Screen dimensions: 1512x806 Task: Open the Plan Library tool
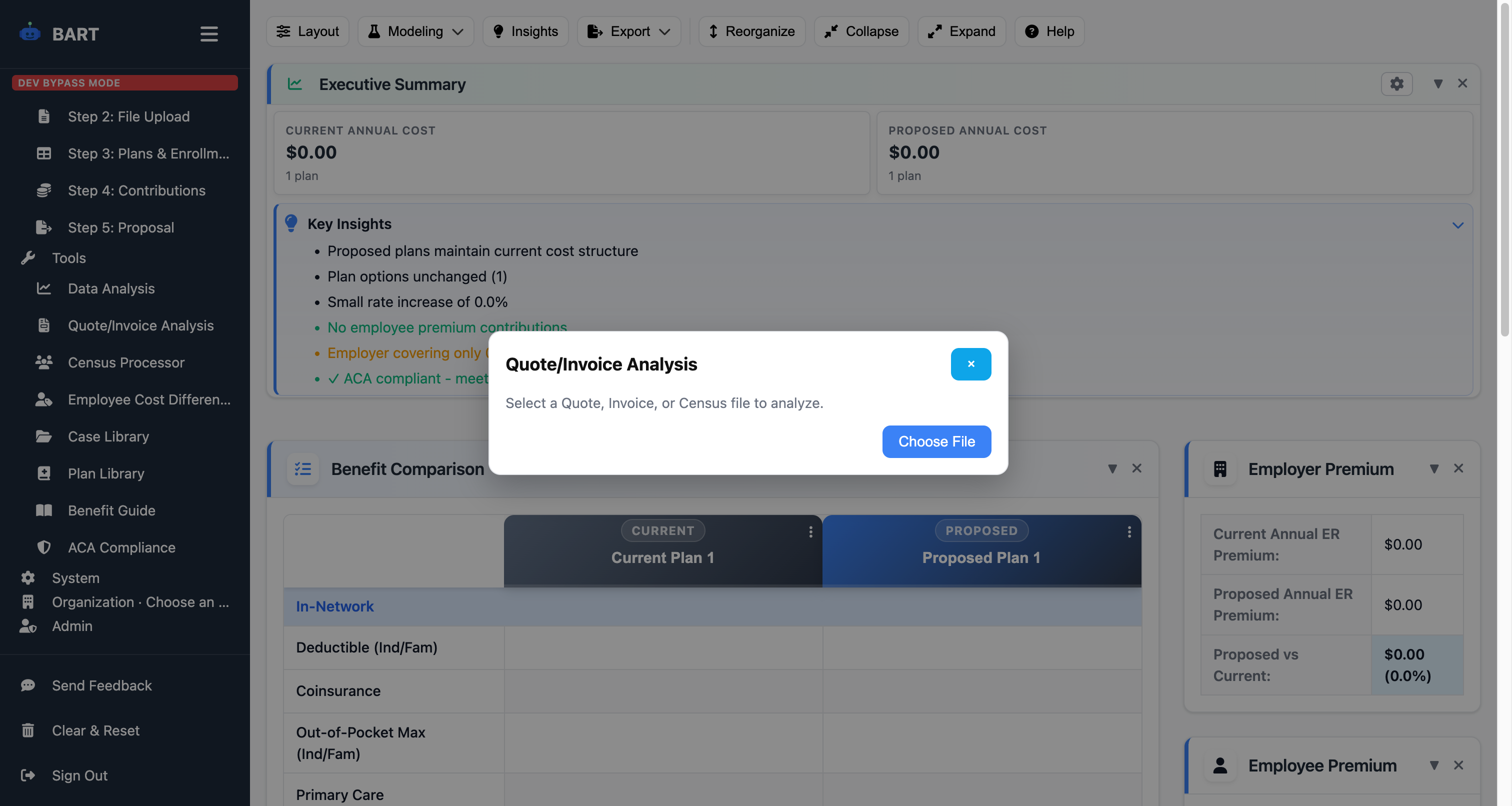click(x=105, y=473)
